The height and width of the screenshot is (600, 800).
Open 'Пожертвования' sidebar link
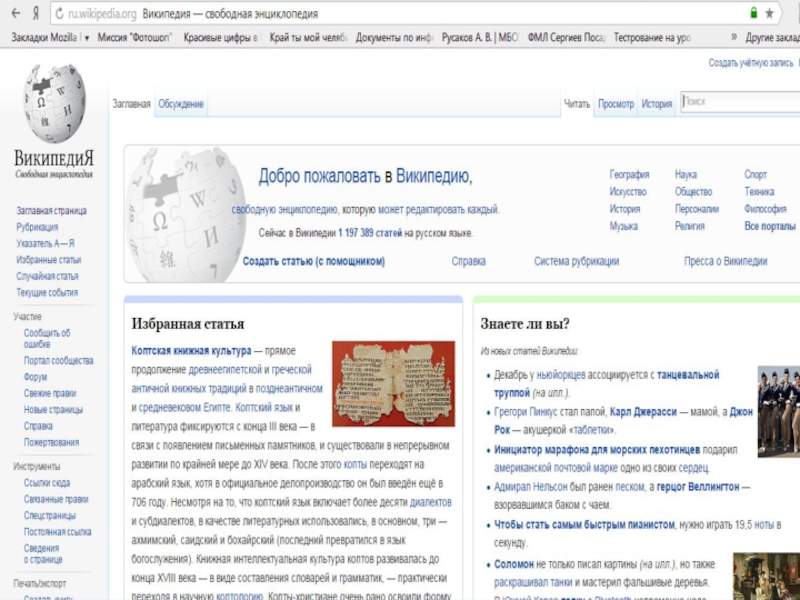[x=51, y=442]
